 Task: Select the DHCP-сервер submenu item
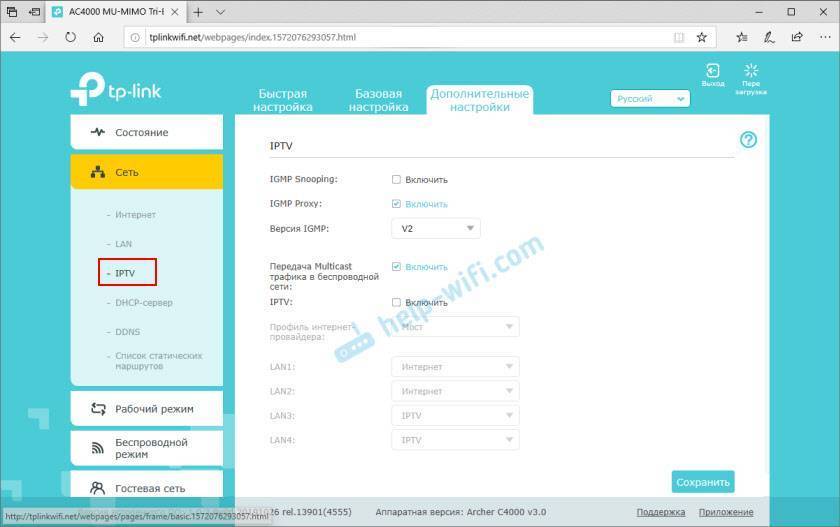tap(144, 303)
